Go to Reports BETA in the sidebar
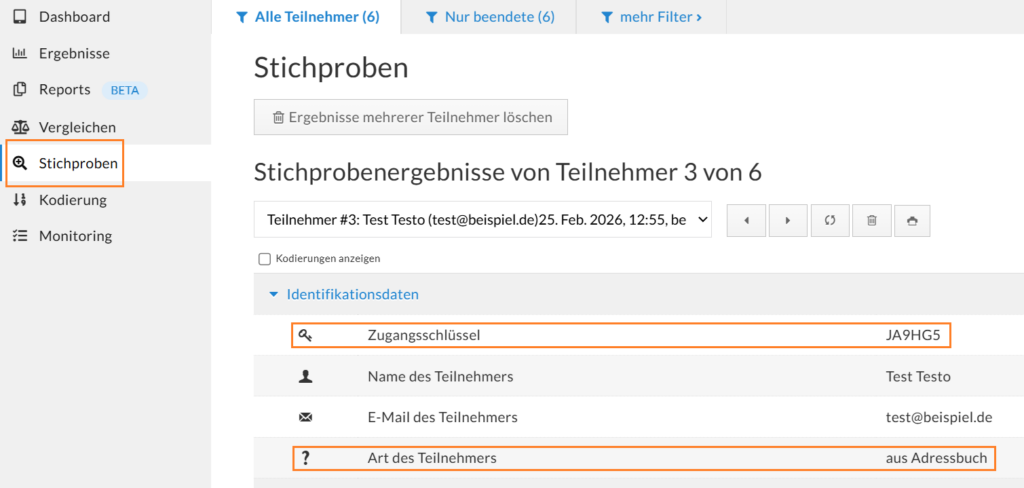 (x=65, y=90)
